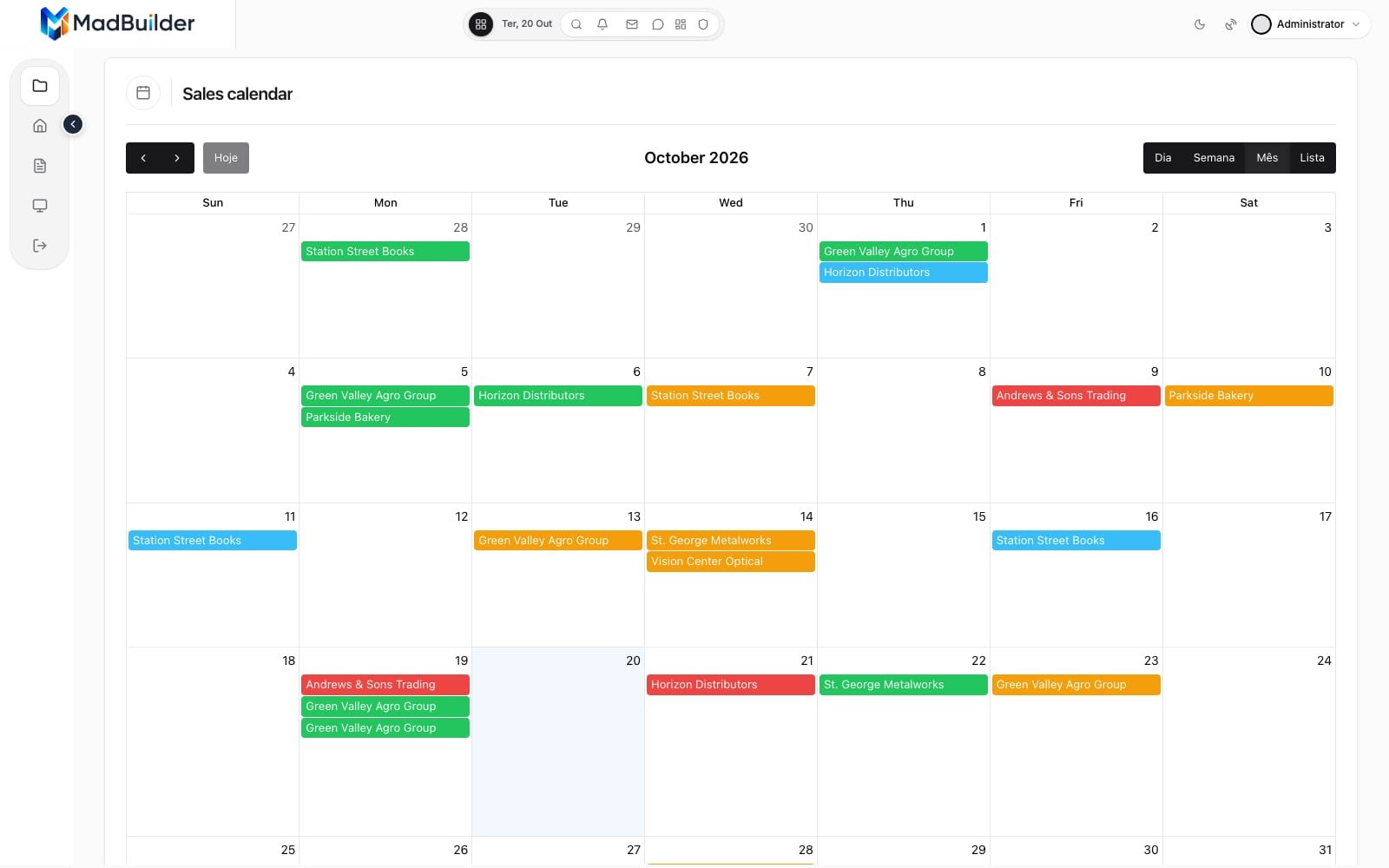The width and height of the screenshot is (1389, 868).
Task: Open Station Street Books event on 28
Action: (385, 252)
